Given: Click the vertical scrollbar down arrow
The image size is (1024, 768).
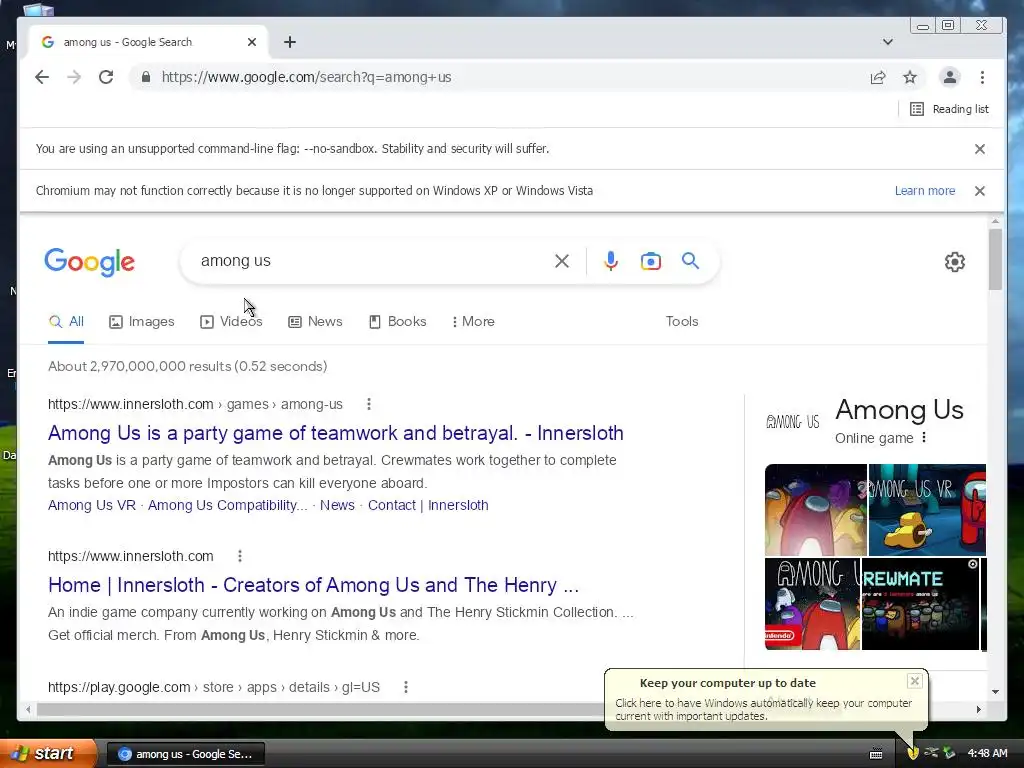Looking at the screenshot, I should (x=995, y=692).
